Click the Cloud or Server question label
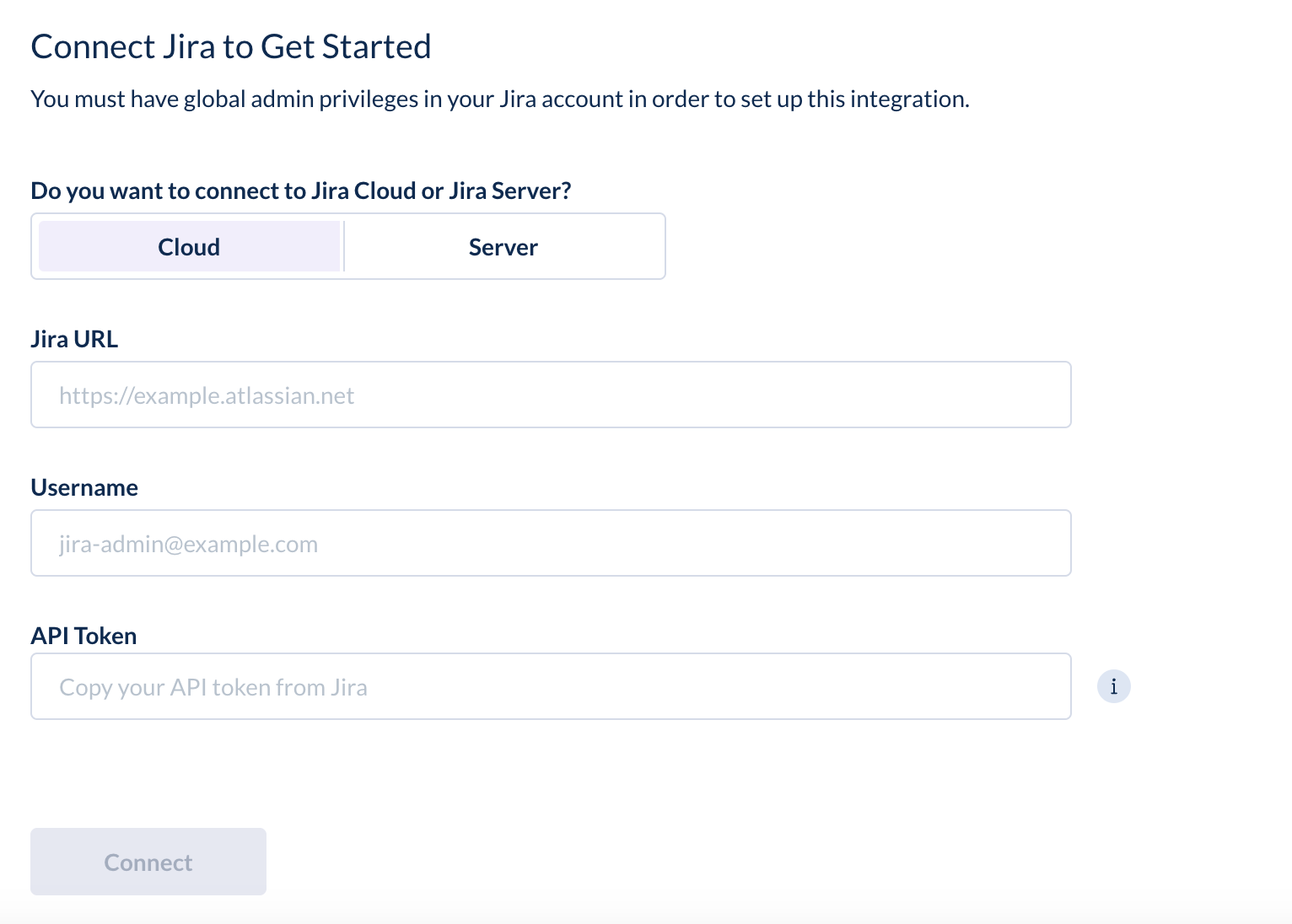The image size is (1292, 924). [x=301, y=191]
